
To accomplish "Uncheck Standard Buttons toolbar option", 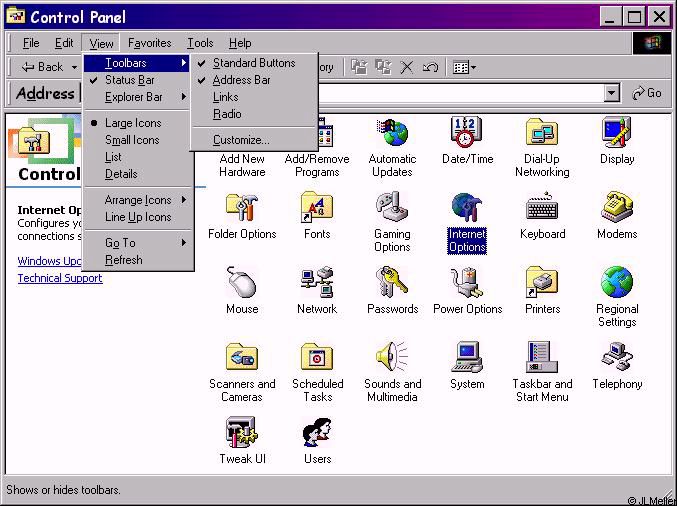I will [x=254, y=63].
